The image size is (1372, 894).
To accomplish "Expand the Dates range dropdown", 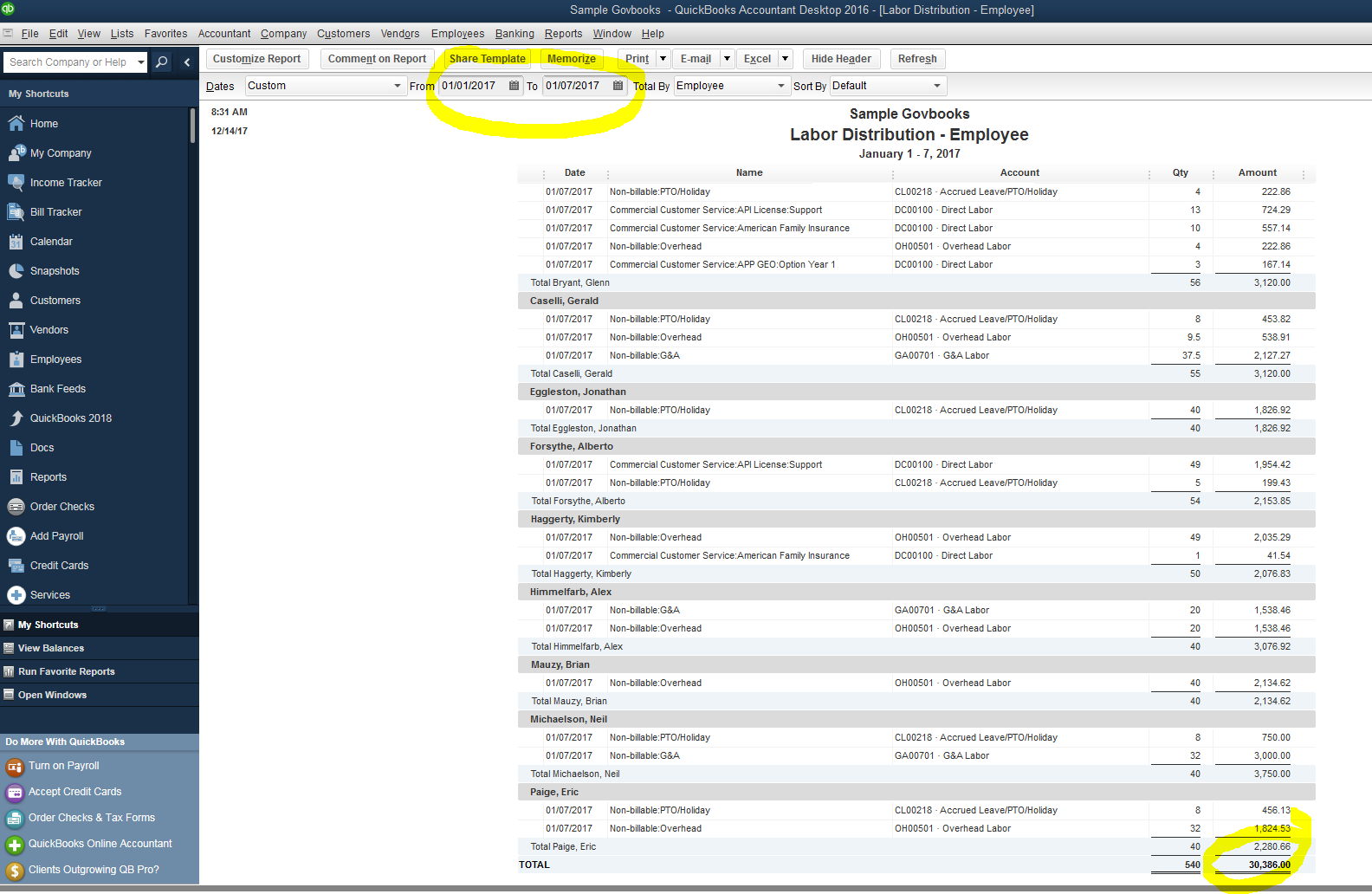I will click(398, 86).
